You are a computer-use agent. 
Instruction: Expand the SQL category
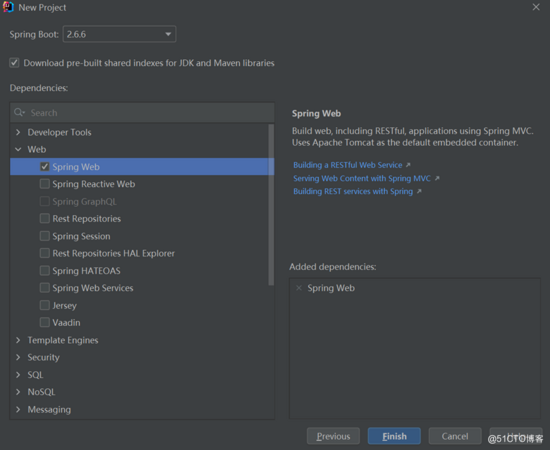point(18,375)
